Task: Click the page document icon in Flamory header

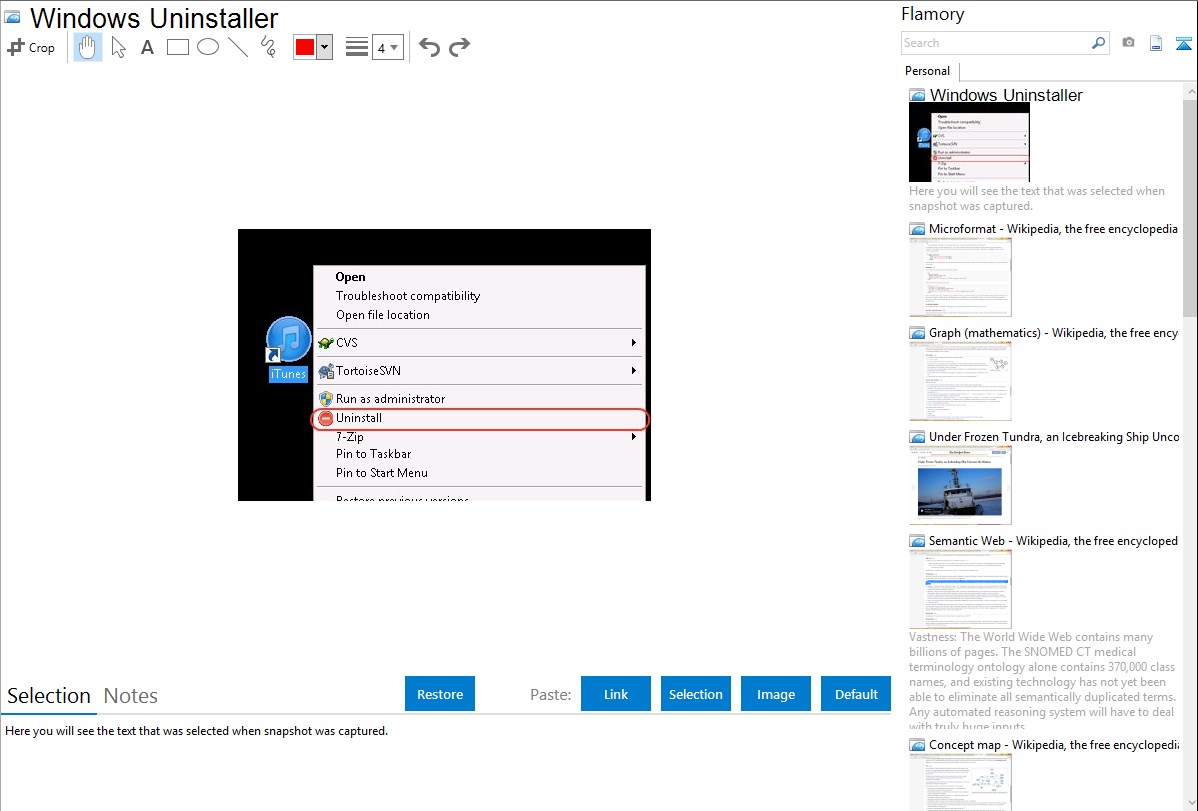Action: (x=1156, y=43)
